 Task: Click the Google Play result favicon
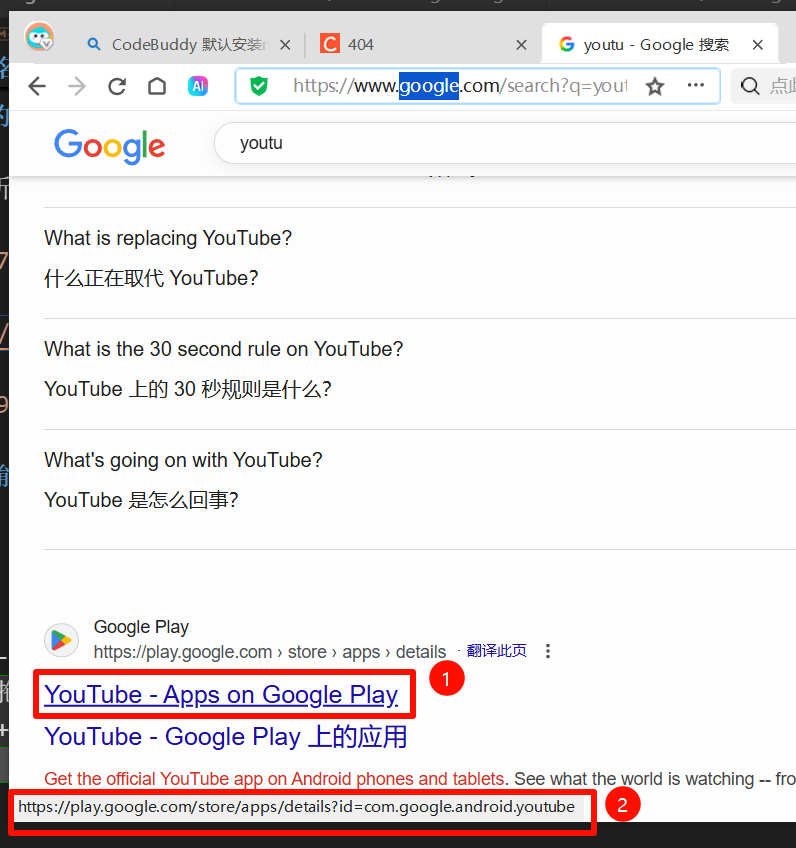pos(61,640)
